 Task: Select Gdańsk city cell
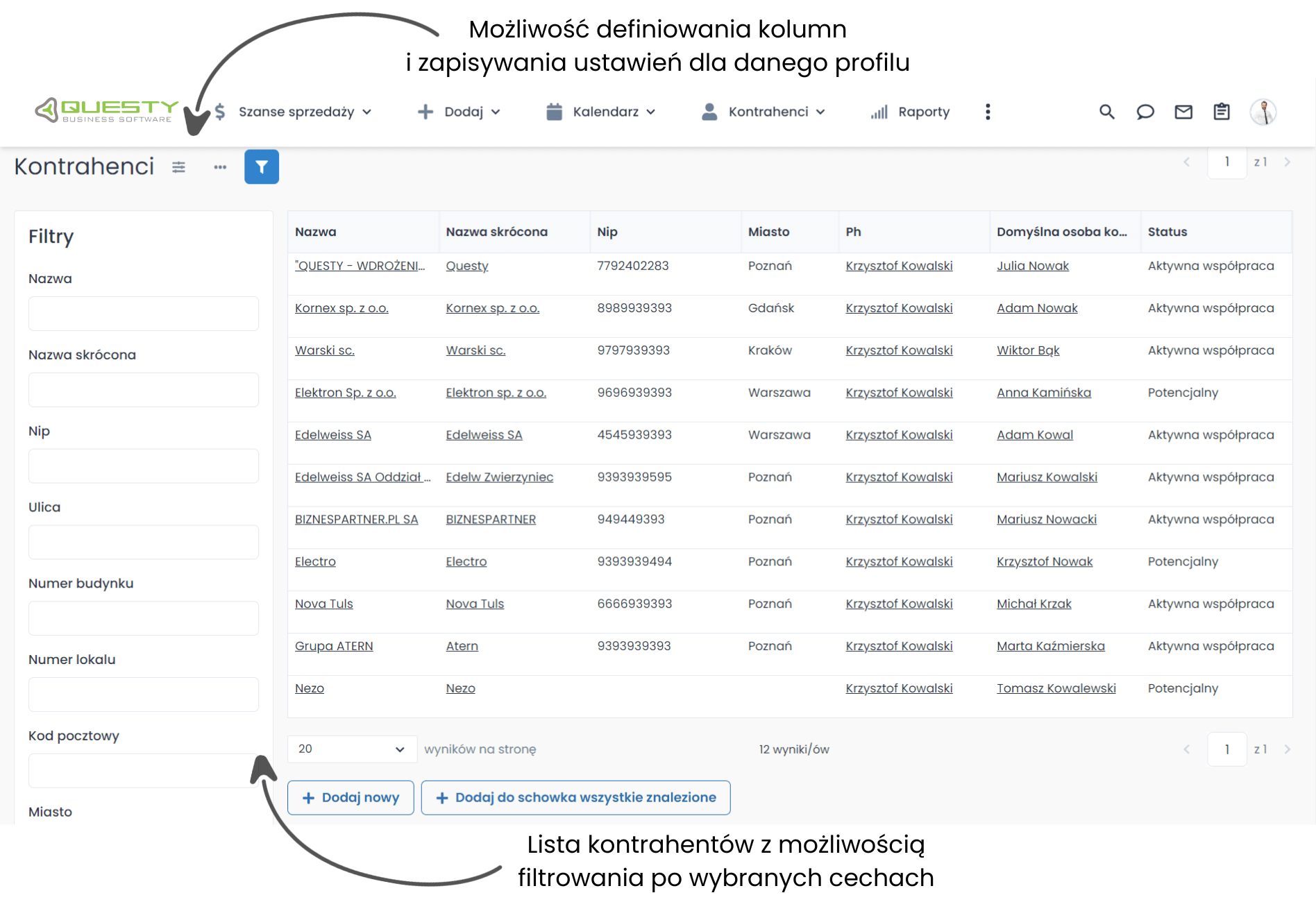point(771,308)
